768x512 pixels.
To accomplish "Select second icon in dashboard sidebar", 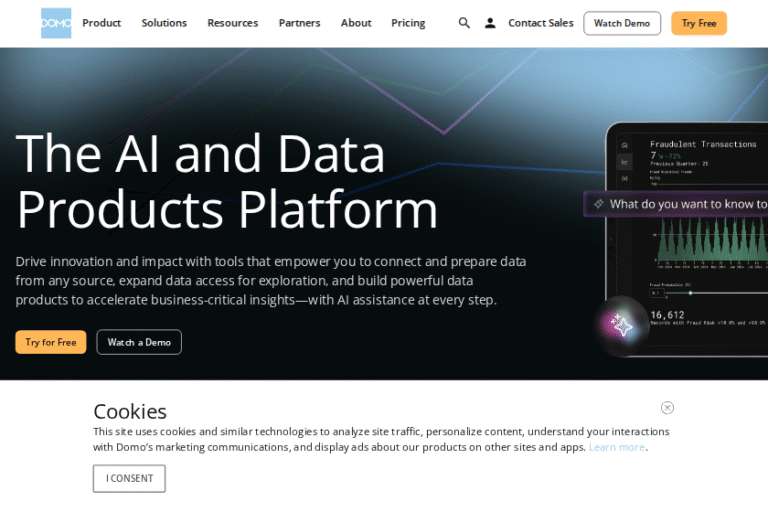I will point(625,161).
